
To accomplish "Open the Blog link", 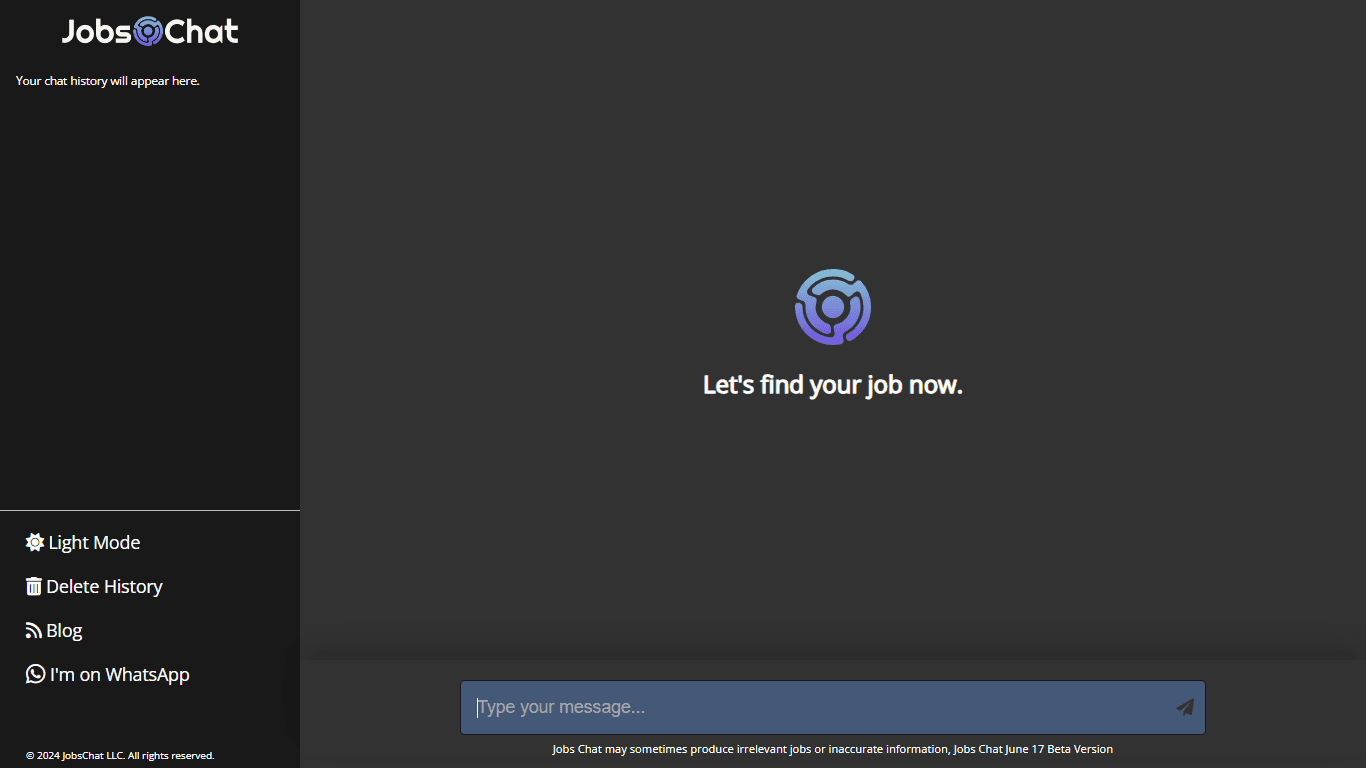I will 54,630.
